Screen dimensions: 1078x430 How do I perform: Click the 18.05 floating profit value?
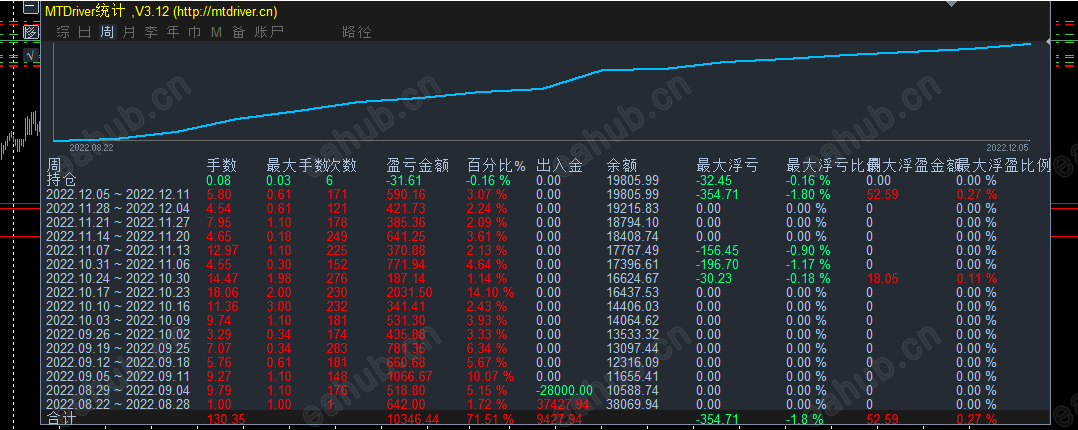tap(881, 279)
